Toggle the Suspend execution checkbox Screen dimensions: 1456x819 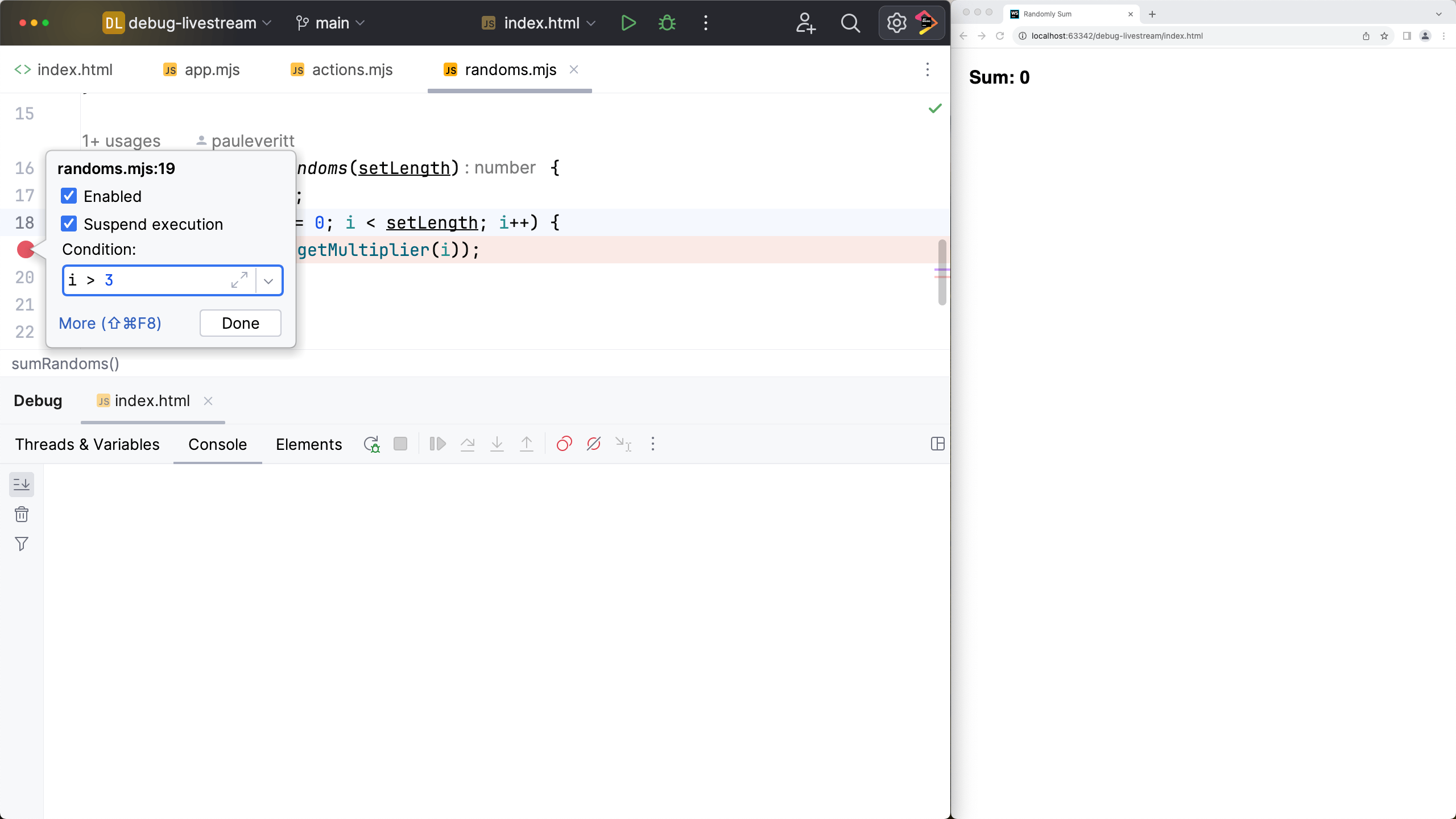69,223
